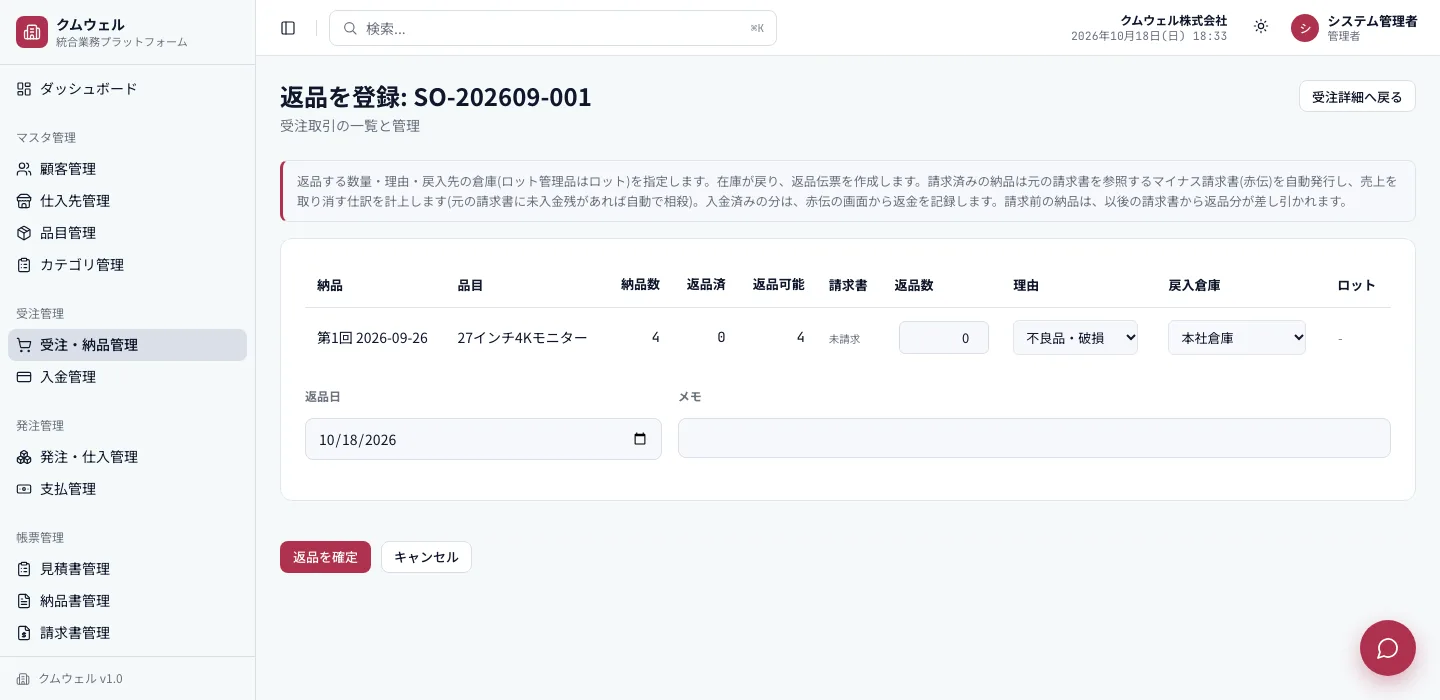Click the 見積書管理 document icon
1440x700 pixels.
[24, 569]
